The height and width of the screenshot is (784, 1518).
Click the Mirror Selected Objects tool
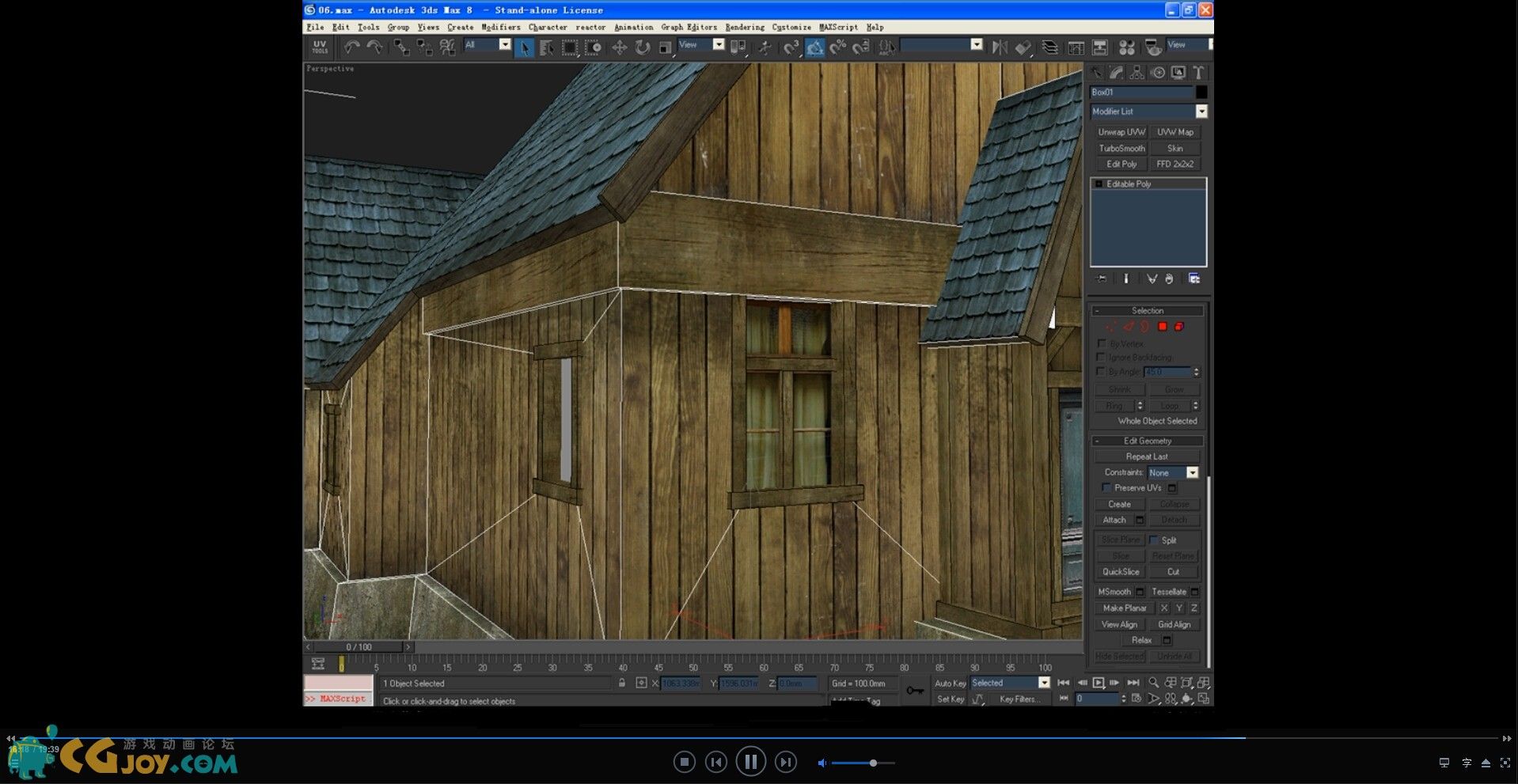click(1000, 47)
